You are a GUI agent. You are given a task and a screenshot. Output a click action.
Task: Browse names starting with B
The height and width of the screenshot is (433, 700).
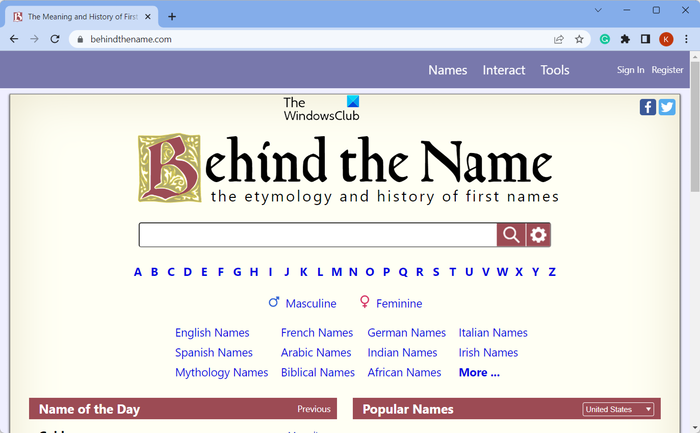154,272
